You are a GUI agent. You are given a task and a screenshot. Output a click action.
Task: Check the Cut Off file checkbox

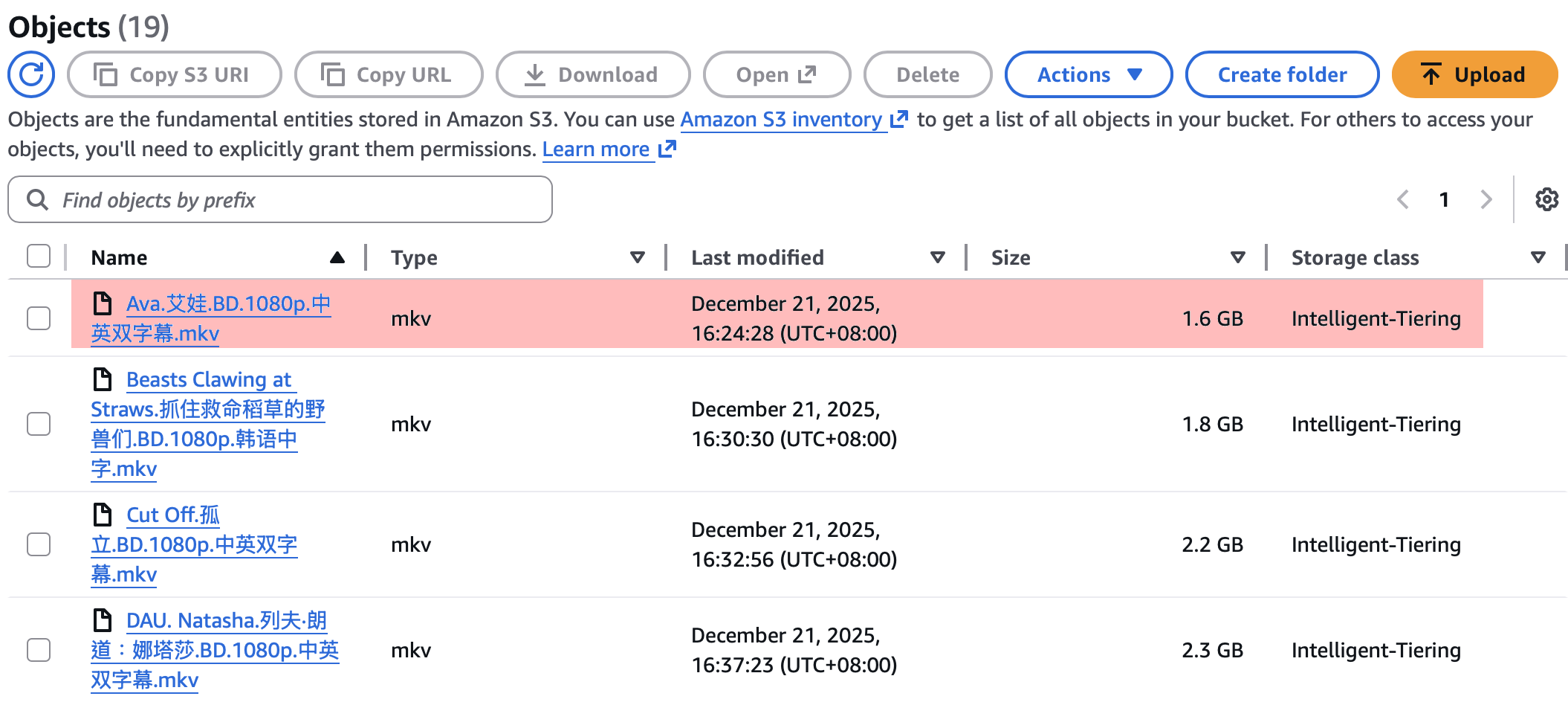click(x=39, y=544)
